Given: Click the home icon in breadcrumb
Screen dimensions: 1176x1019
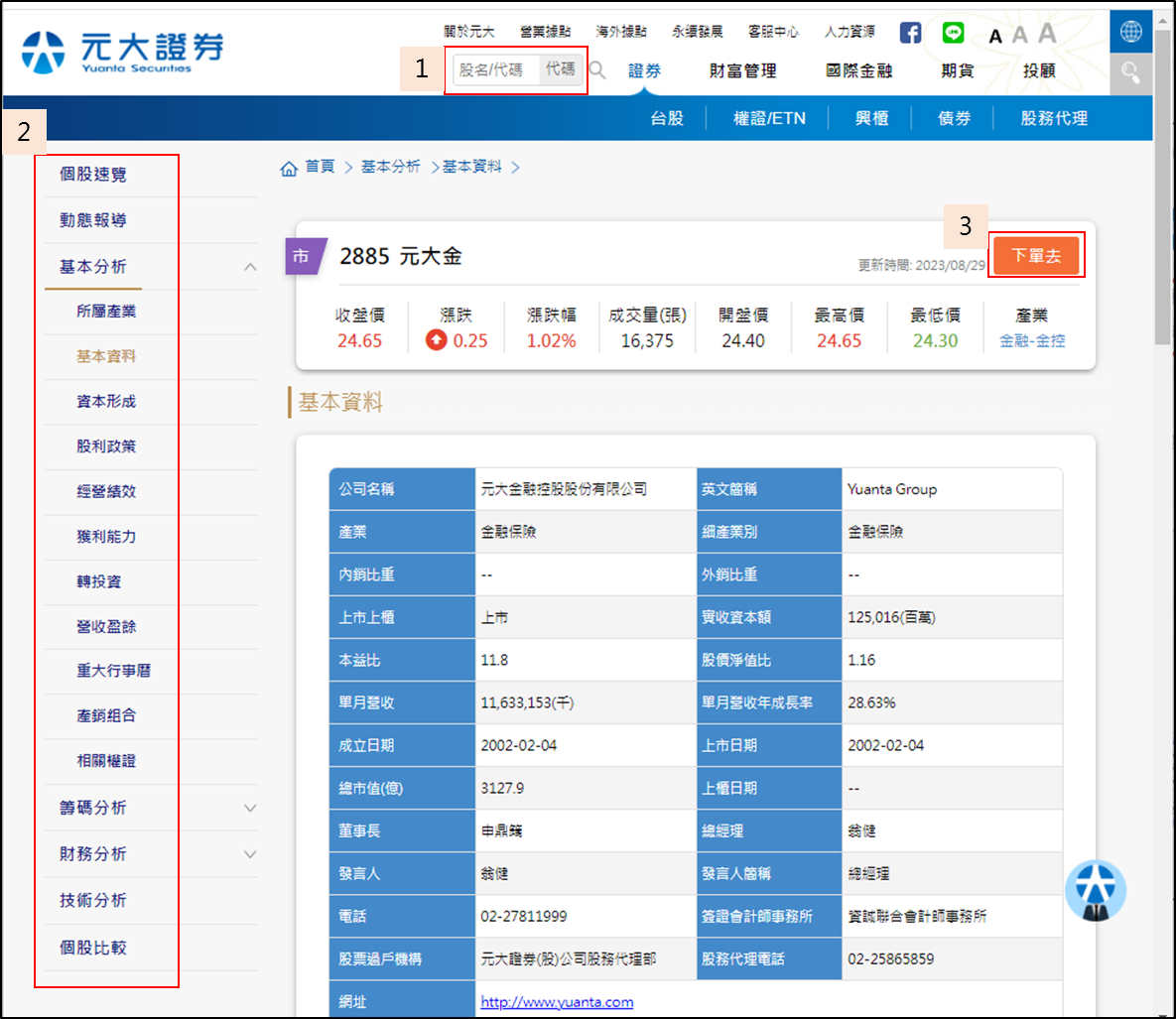Looking at the screenshot, I should 289,168.
